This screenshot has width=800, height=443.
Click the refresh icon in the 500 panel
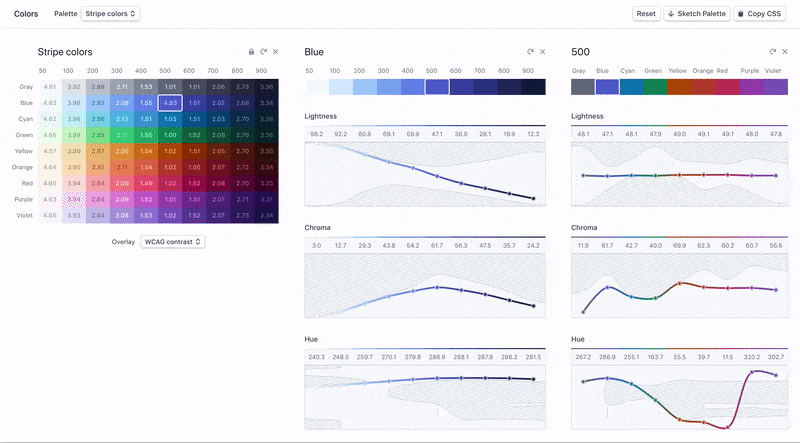(x=772, y=52)
